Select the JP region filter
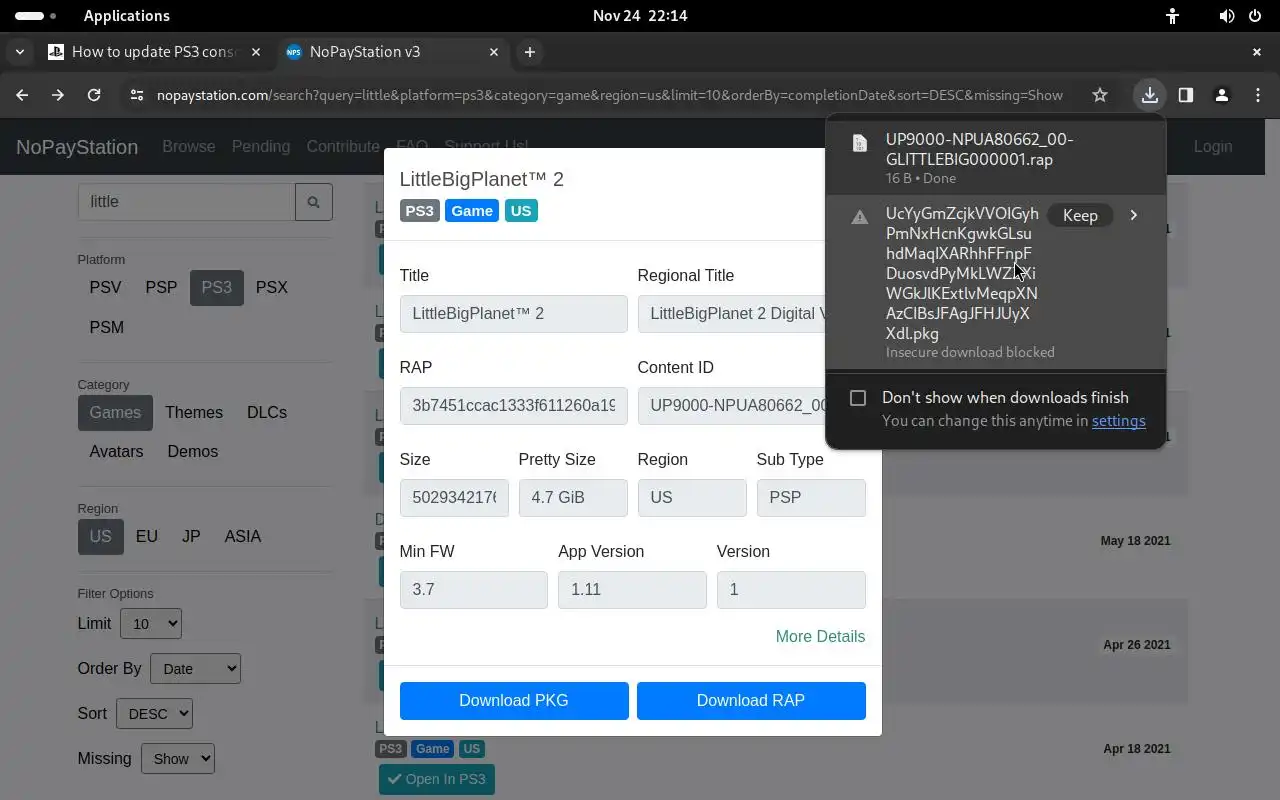 (x=191, y=537)
